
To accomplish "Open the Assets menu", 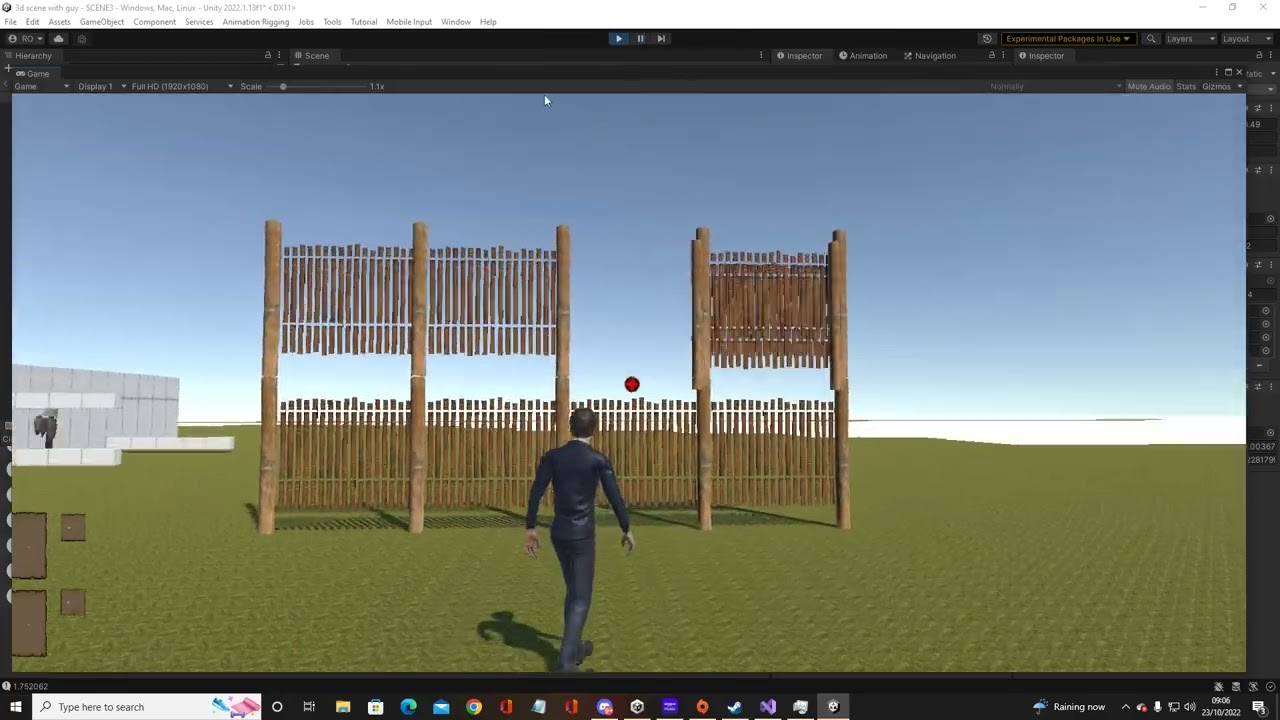I will [x=59, y=22].
